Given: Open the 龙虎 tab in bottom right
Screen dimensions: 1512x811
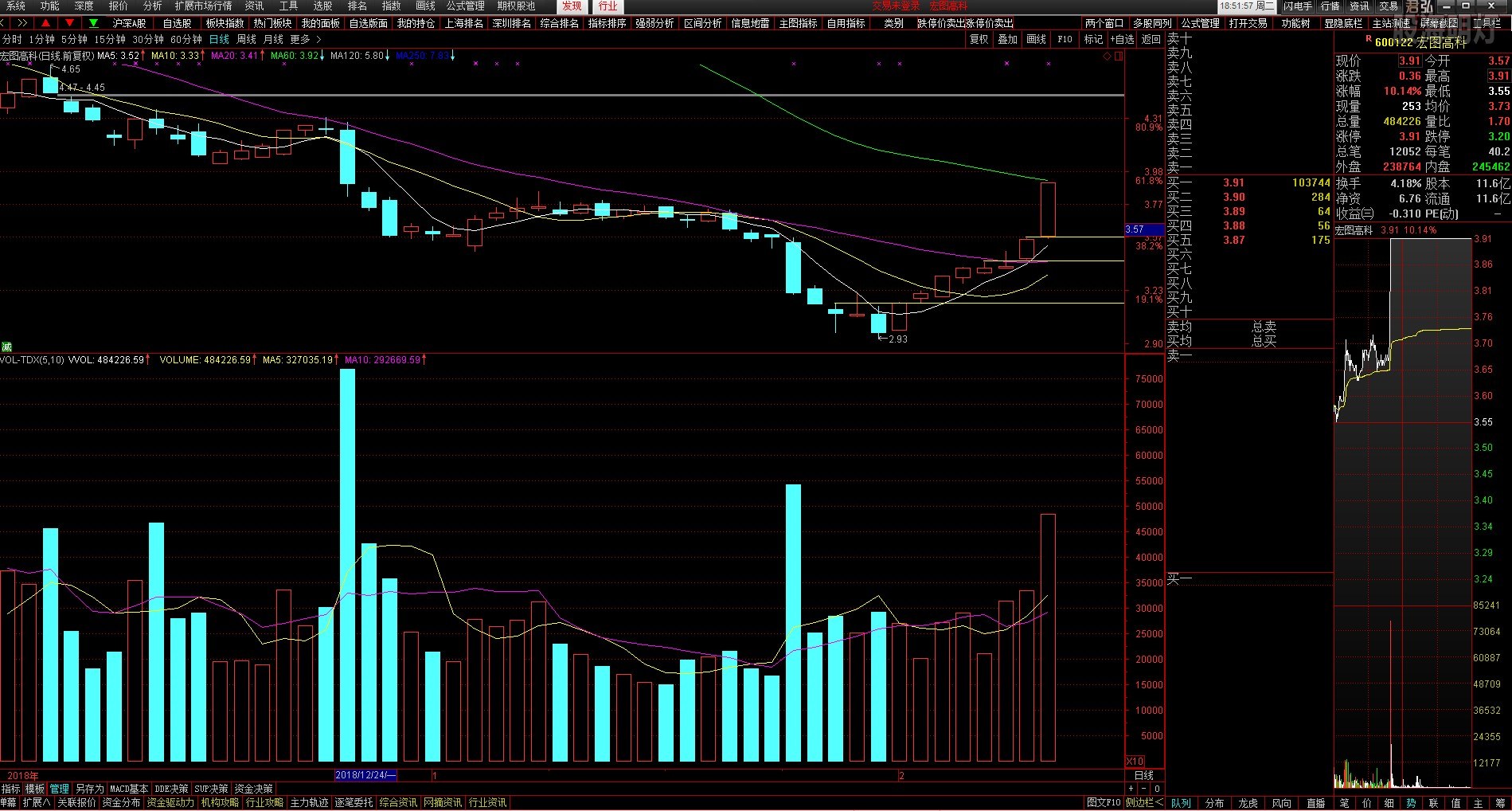Looking at the screenshot, I should [x=1248, y=803].
